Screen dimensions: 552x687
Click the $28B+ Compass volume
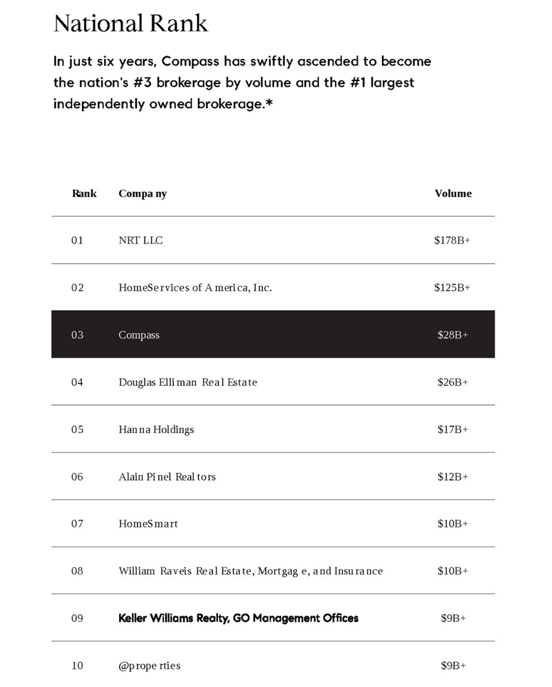tap(453, 335)
